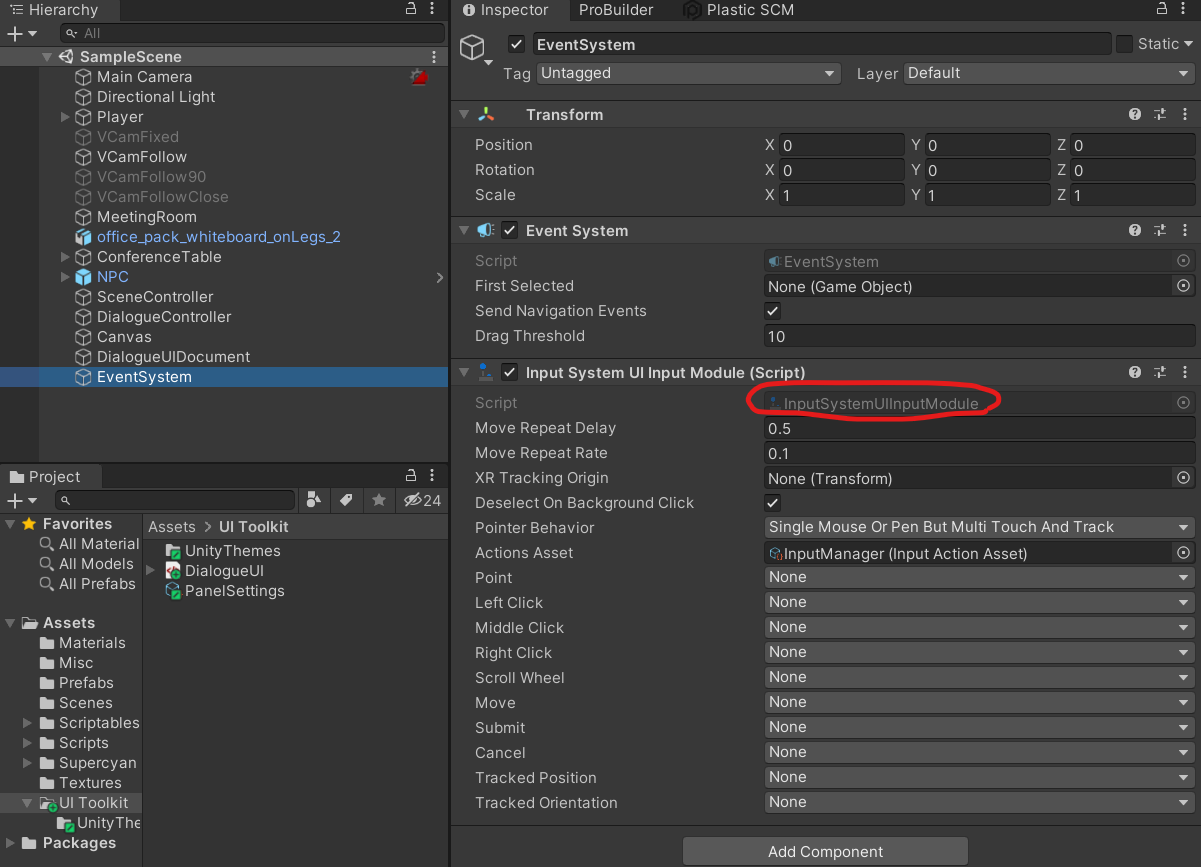This screenshot has width=1201, height=867.
Task: Select the Inspector tab
Action: pos(506,10)
